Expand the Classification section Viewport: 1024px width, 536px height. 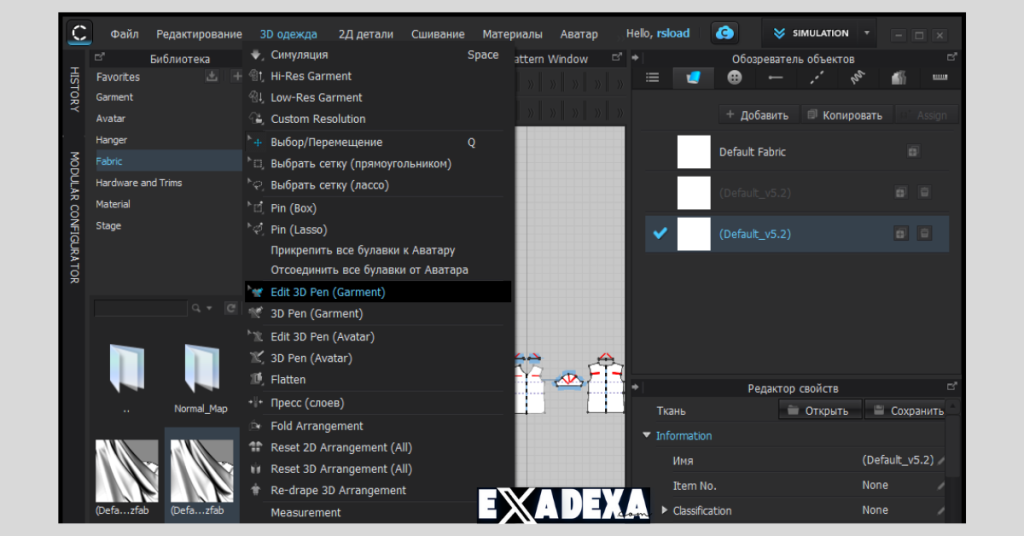665,510
